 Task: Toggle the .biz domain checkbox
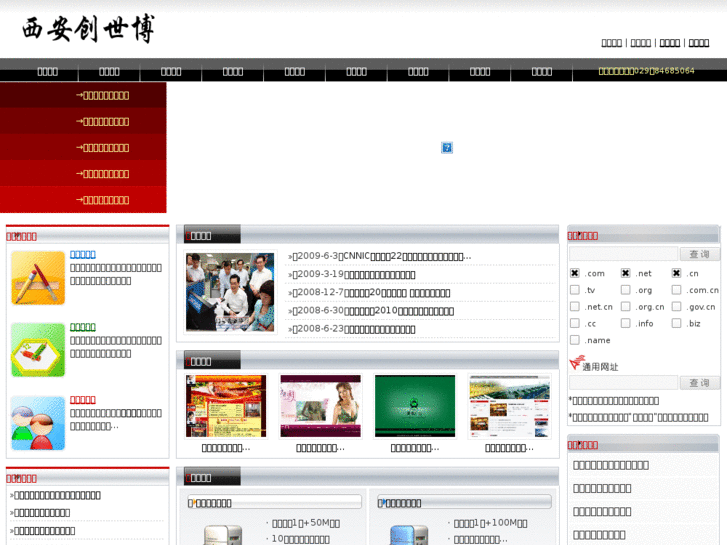point(676,323)
